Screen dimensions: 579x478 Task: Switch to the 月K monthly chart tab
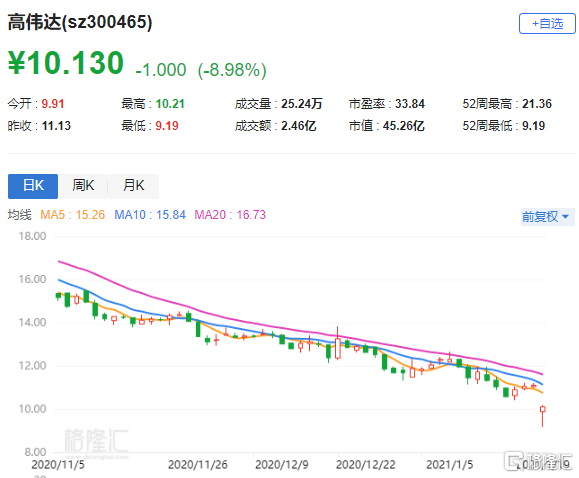coord(133,186)
